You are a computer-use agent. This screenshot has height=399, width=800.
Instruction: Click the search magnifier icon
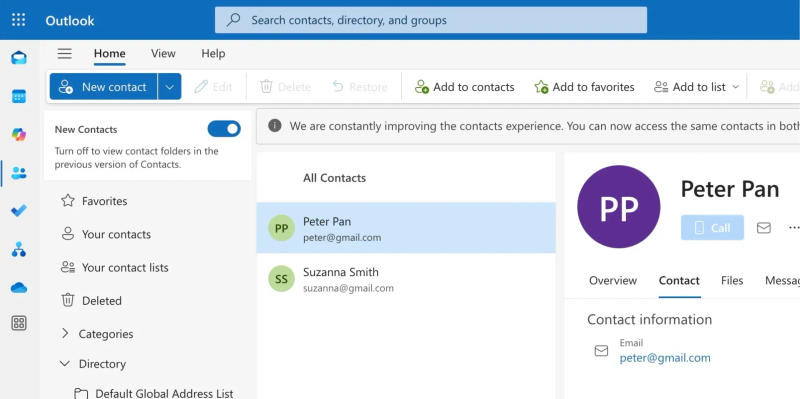click(233, 20)
